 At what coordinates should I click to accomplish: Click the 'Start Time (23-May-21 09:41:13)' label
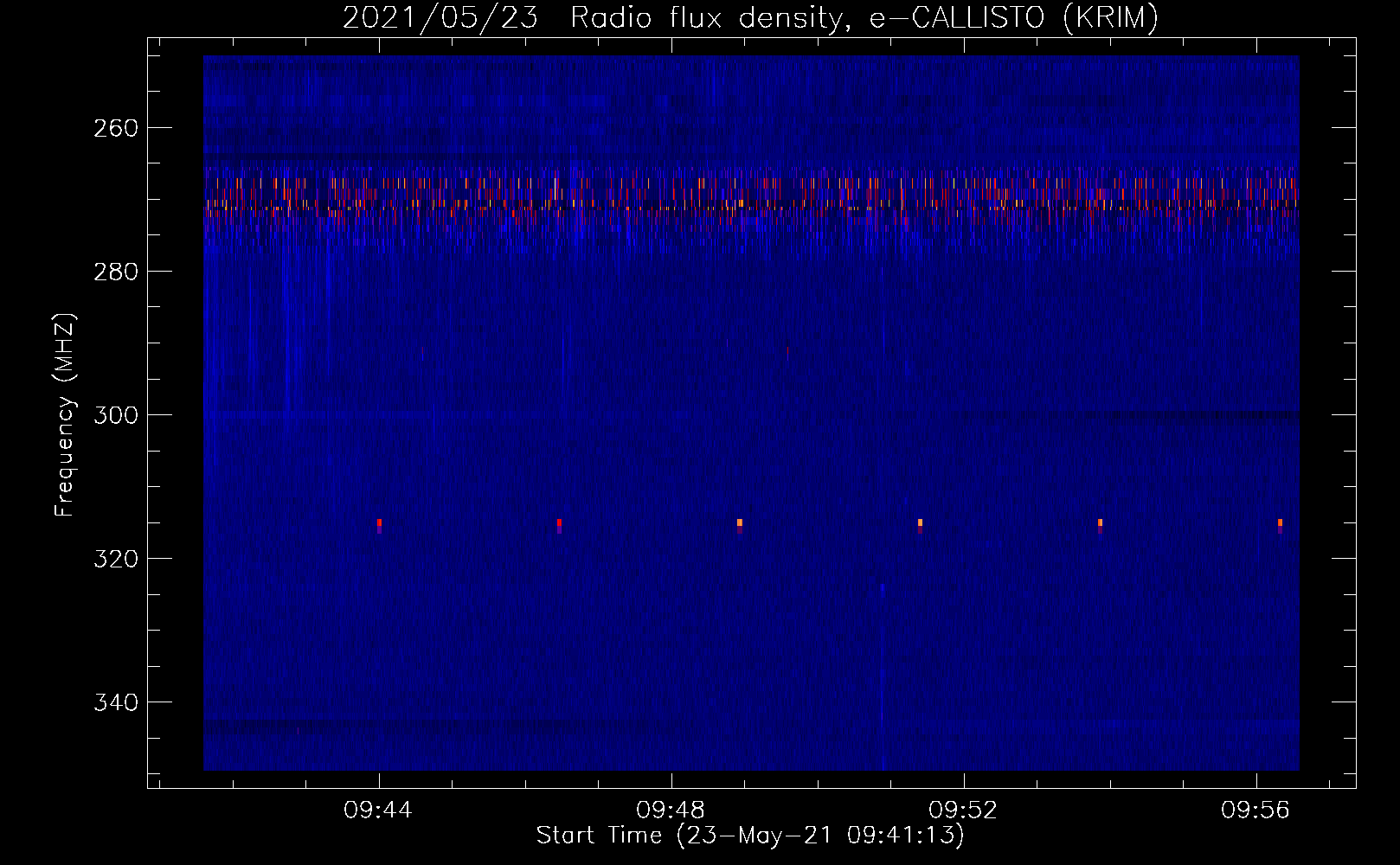pos(750,836)
